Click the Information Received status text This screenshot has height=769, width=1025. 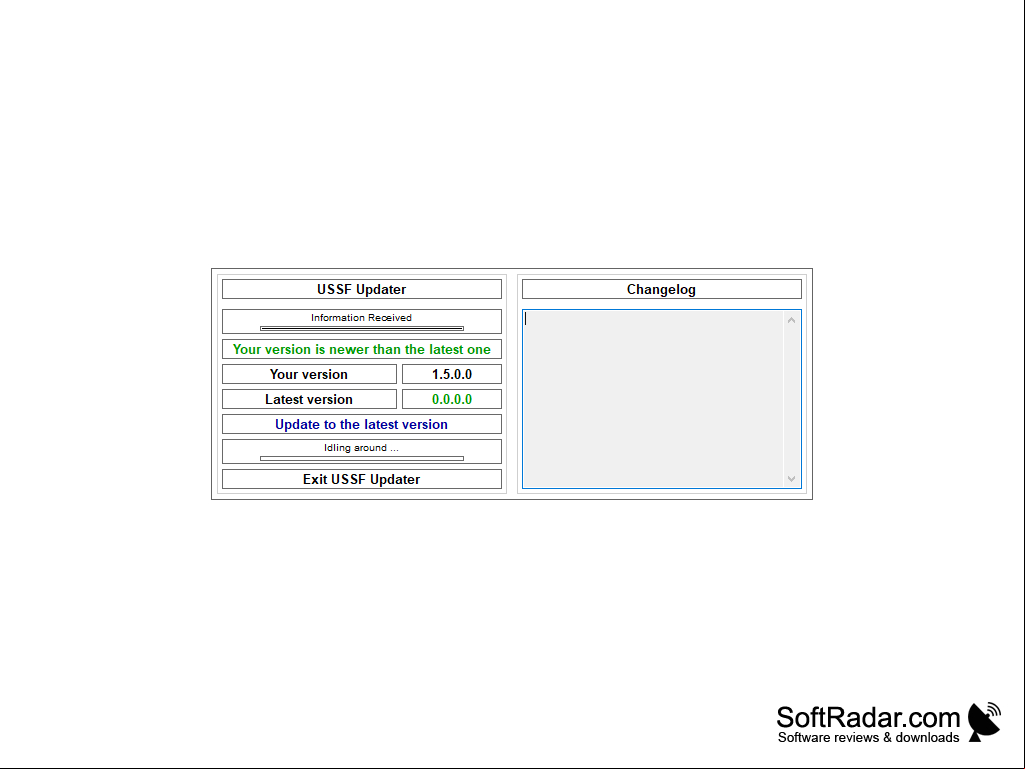pos(361,318)
